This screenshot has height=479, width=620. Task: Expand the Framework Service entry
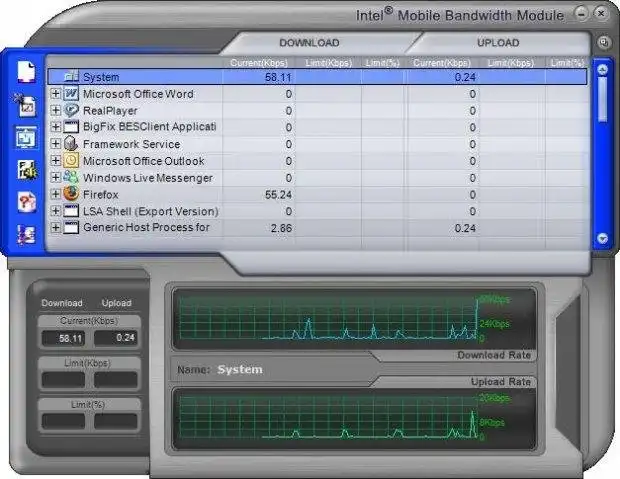click(56, 144)
